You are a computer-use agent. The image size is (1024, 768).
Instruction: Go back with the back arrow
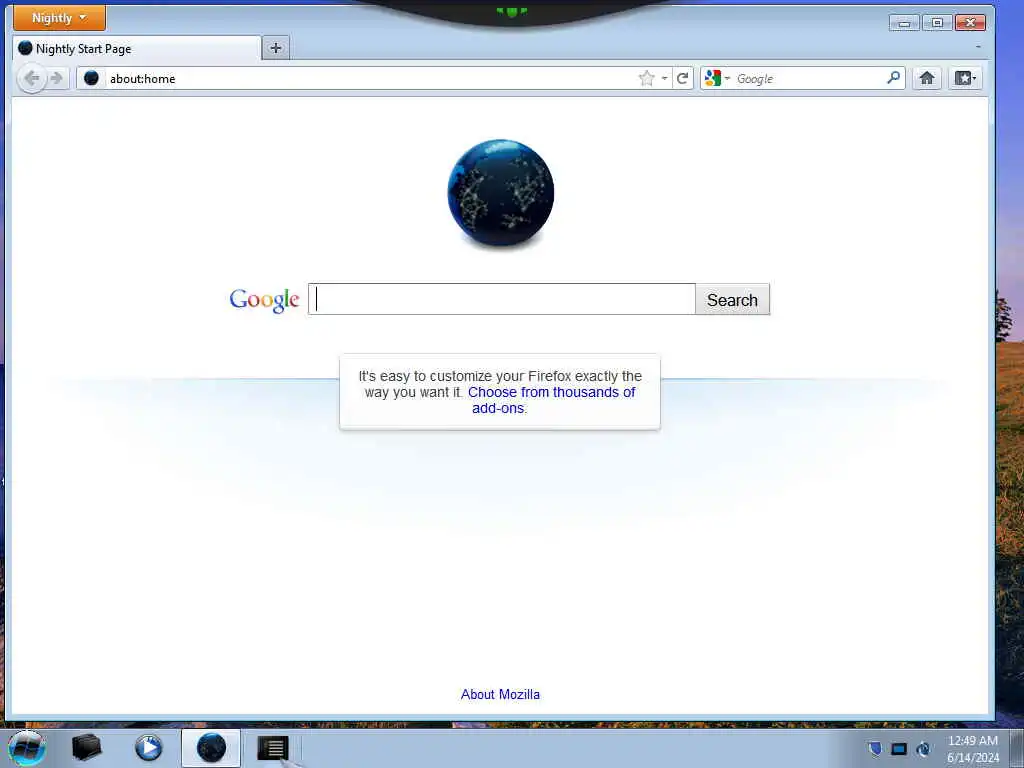(x=31, y=78)
